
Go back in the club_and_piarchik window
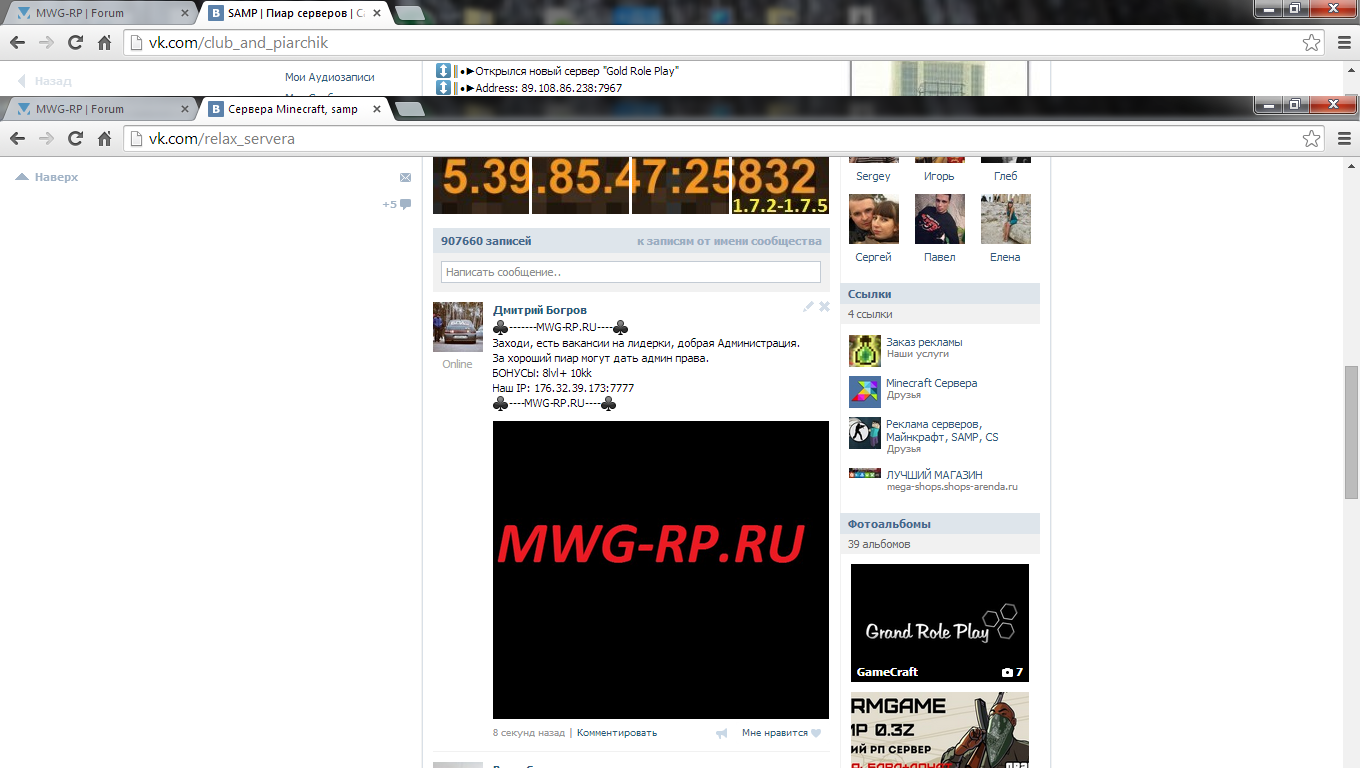click(x=17, y=43)
